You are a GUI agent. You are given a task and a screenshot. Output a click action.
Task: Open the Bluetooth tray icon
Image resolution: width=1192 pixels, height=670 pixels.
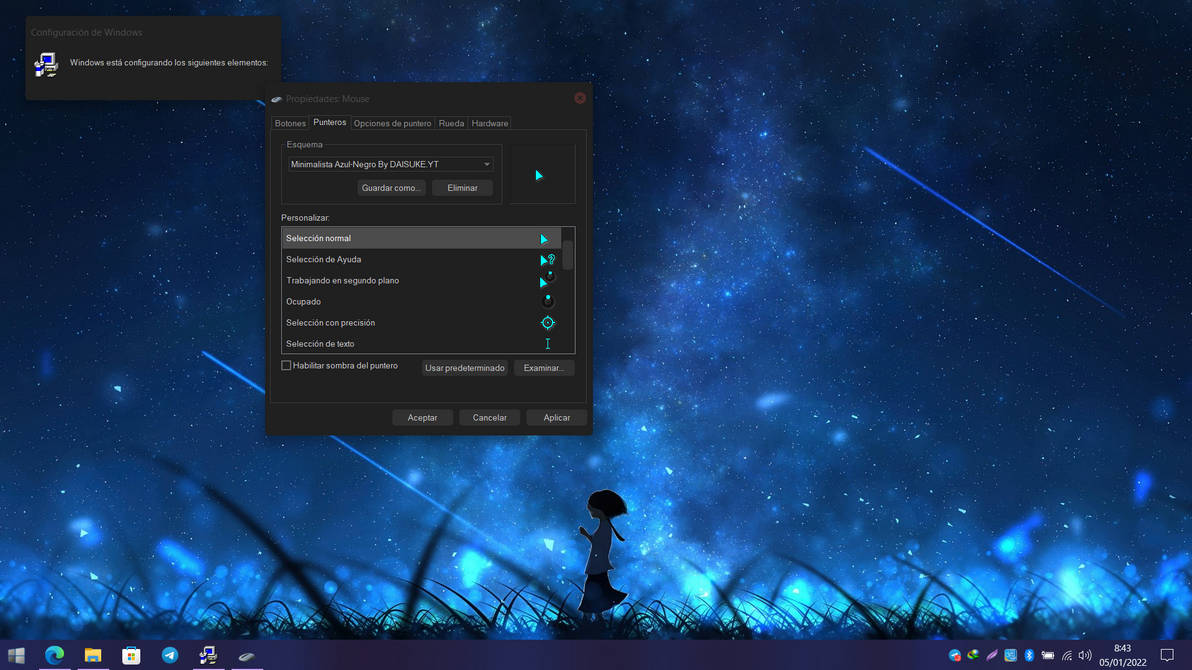point(1029,655)
